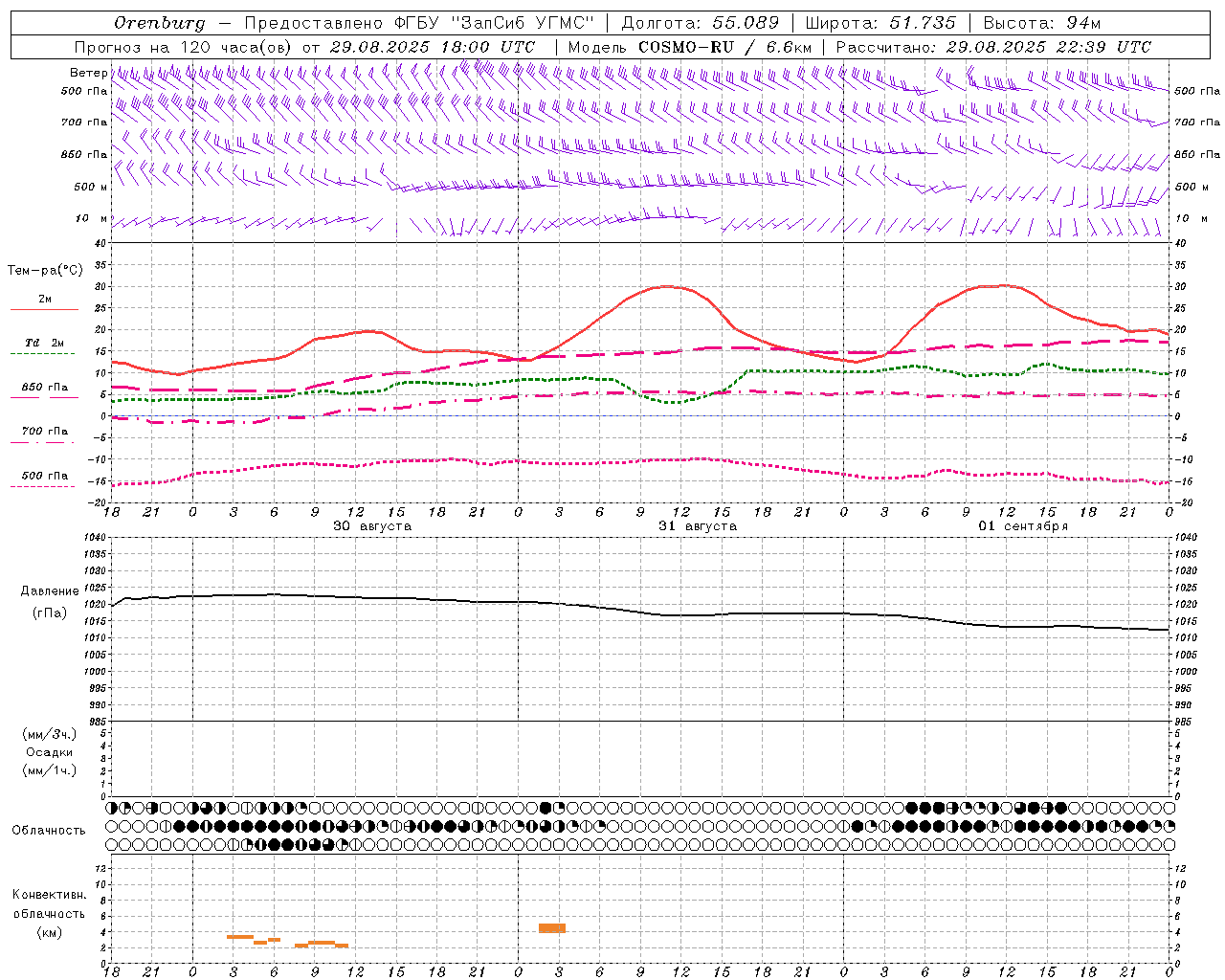The image size is (1225, 980).
Task: Click the Прогноз на 120 часа(ов) header text
Action: (184, 47)
